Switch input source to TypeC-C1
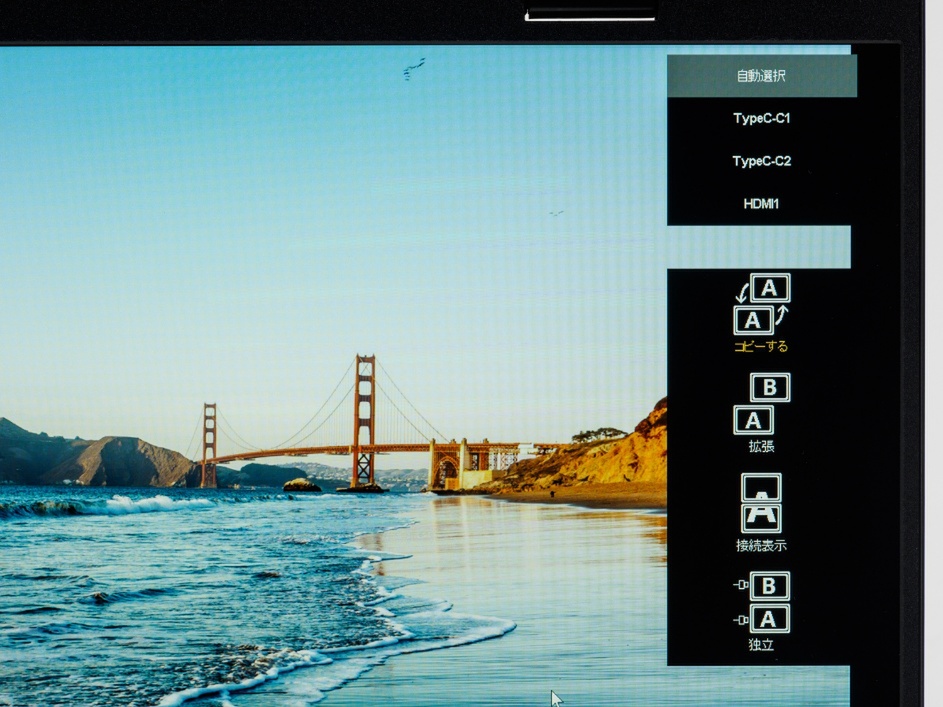The image size is (943, 707). tap(761, 118)
